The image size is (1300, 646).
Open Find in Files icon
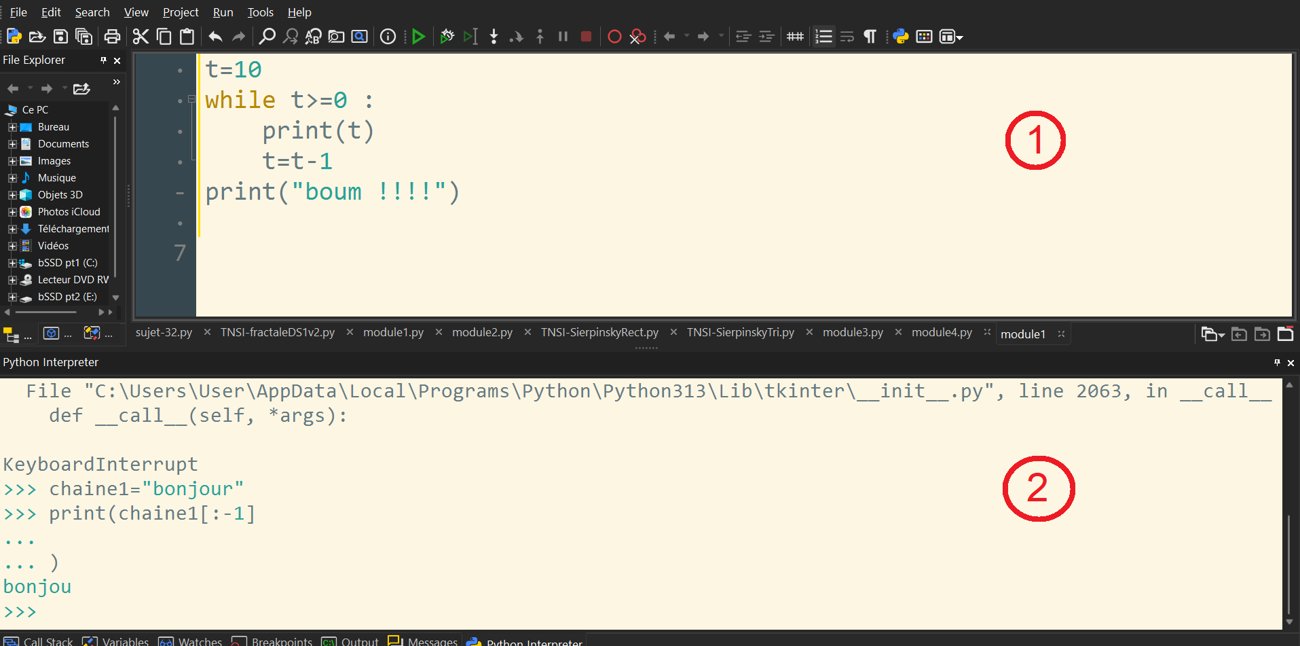[336, 36]
